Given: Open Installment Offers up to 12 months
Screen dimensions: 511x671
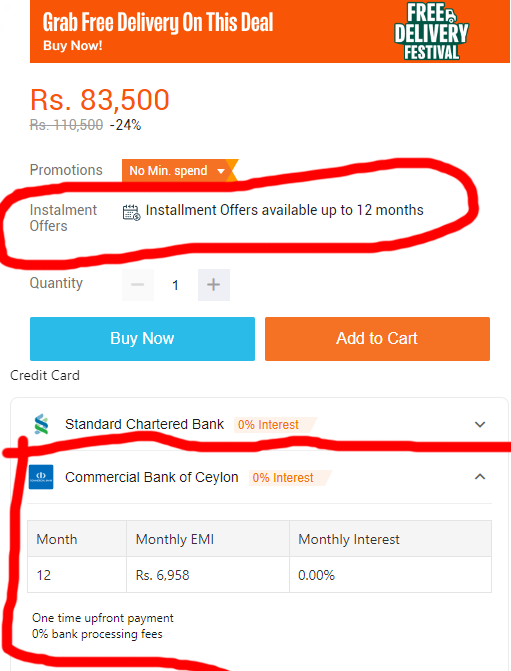Looking at the screenshot, I should (x=284, y=210).
